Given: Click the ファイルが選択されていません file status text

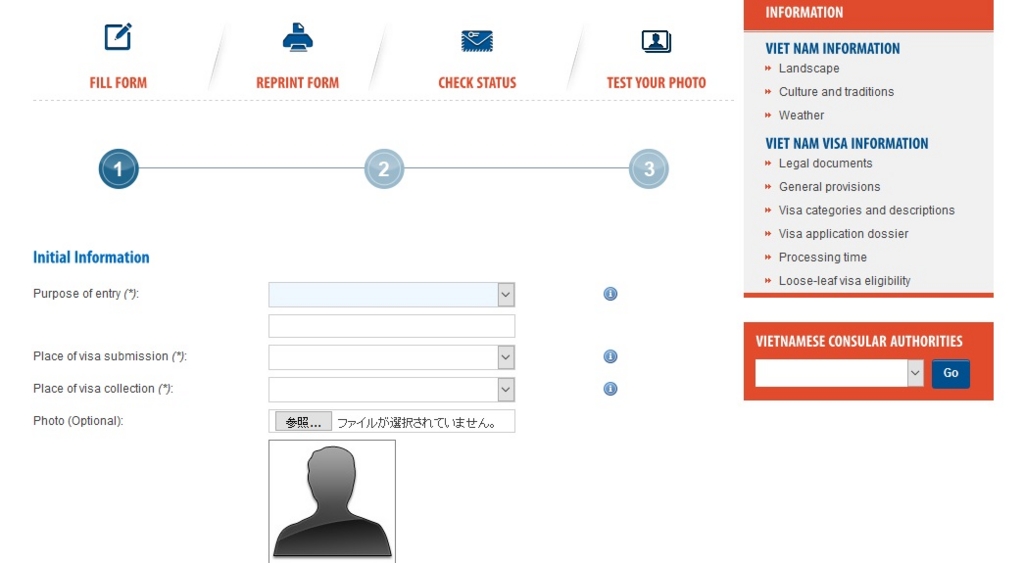Looking at the screenshot, I should click(x=416, y=423).
